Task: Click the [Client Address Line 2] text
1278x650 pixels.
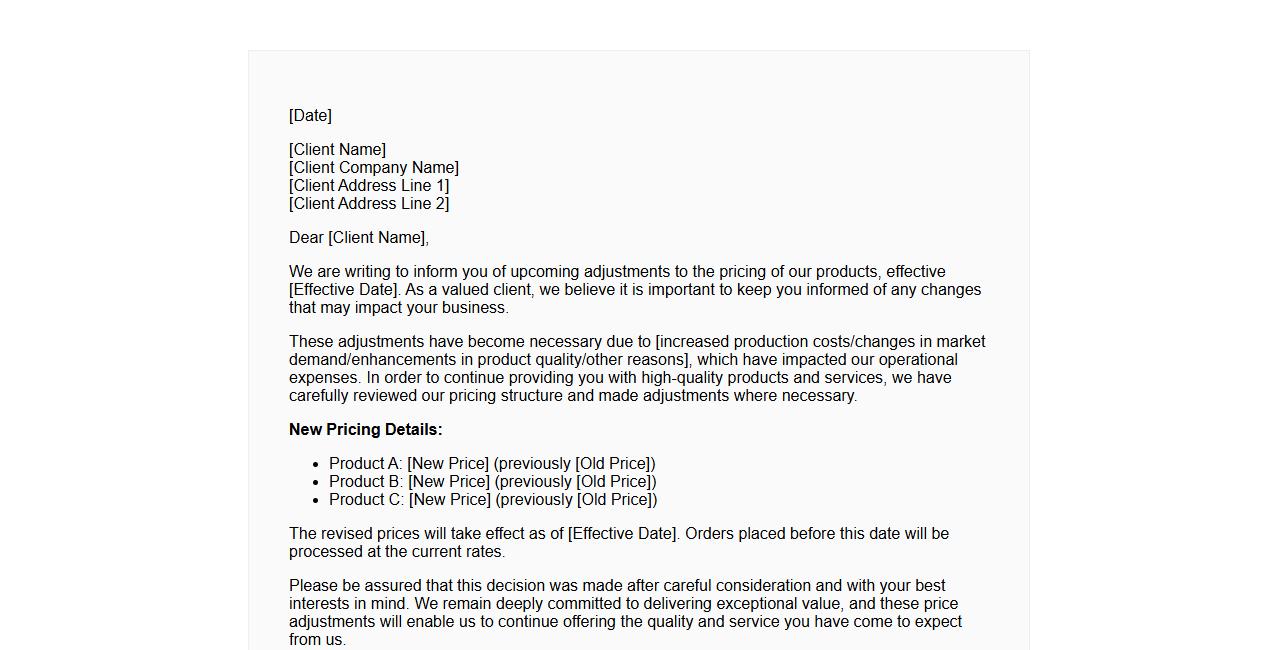Action: point(369,204)
